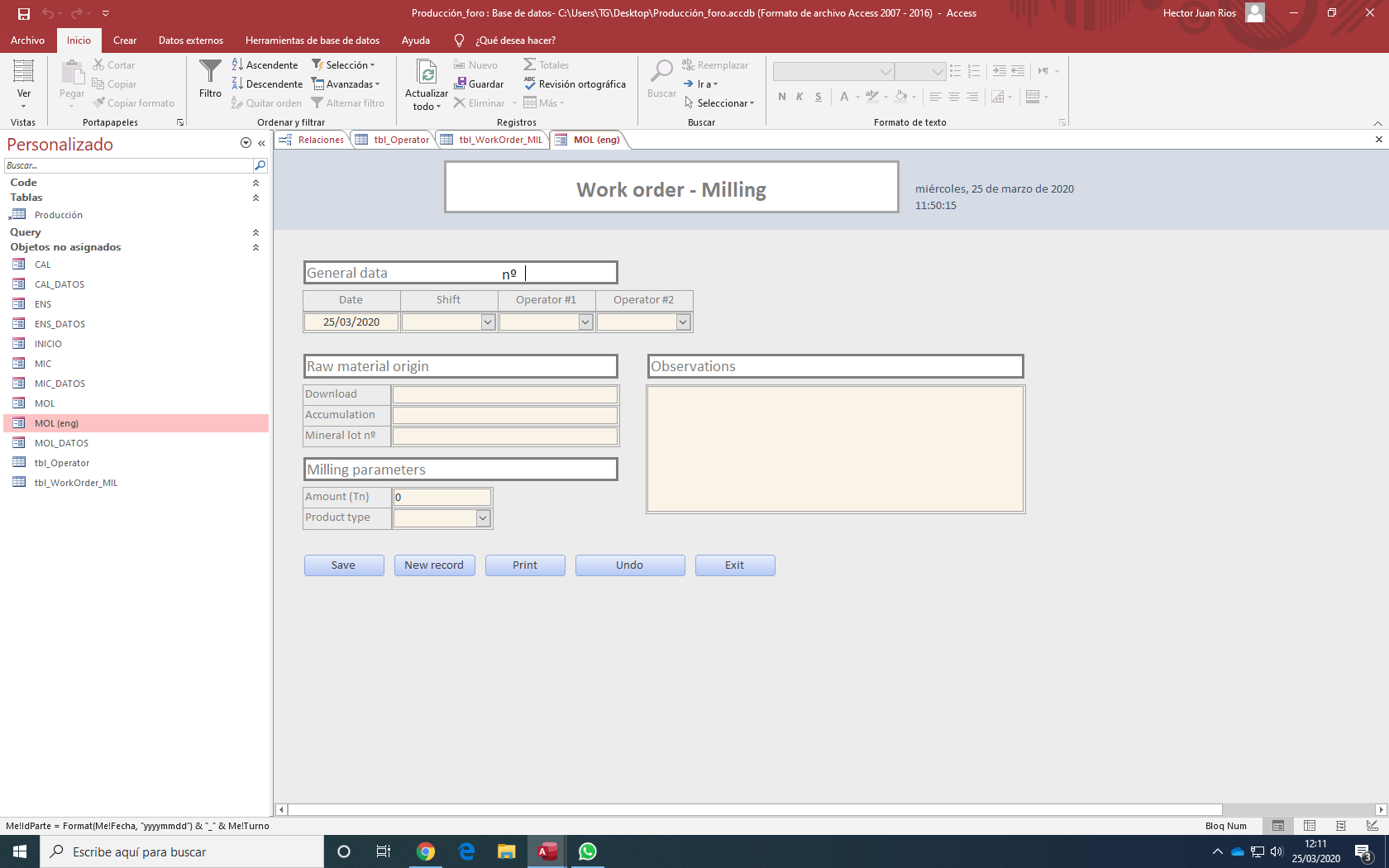Switch to Design view in status bar

[x=1372, y=826]
